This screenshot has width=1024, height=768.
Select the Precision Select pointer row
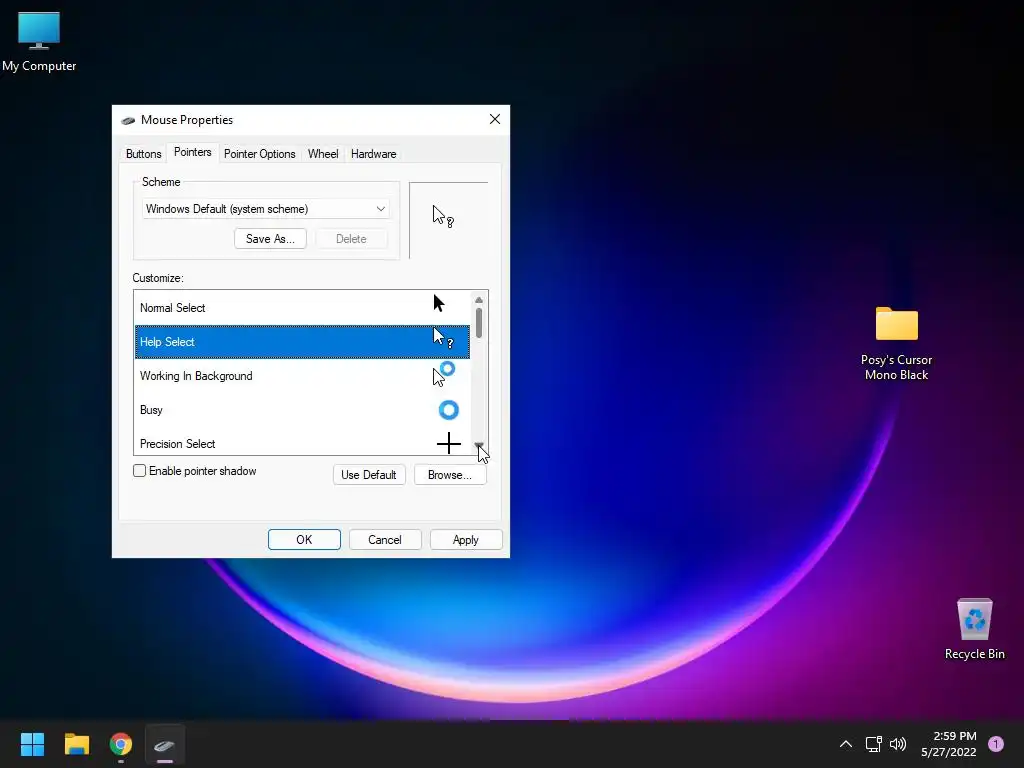(302, 442)
